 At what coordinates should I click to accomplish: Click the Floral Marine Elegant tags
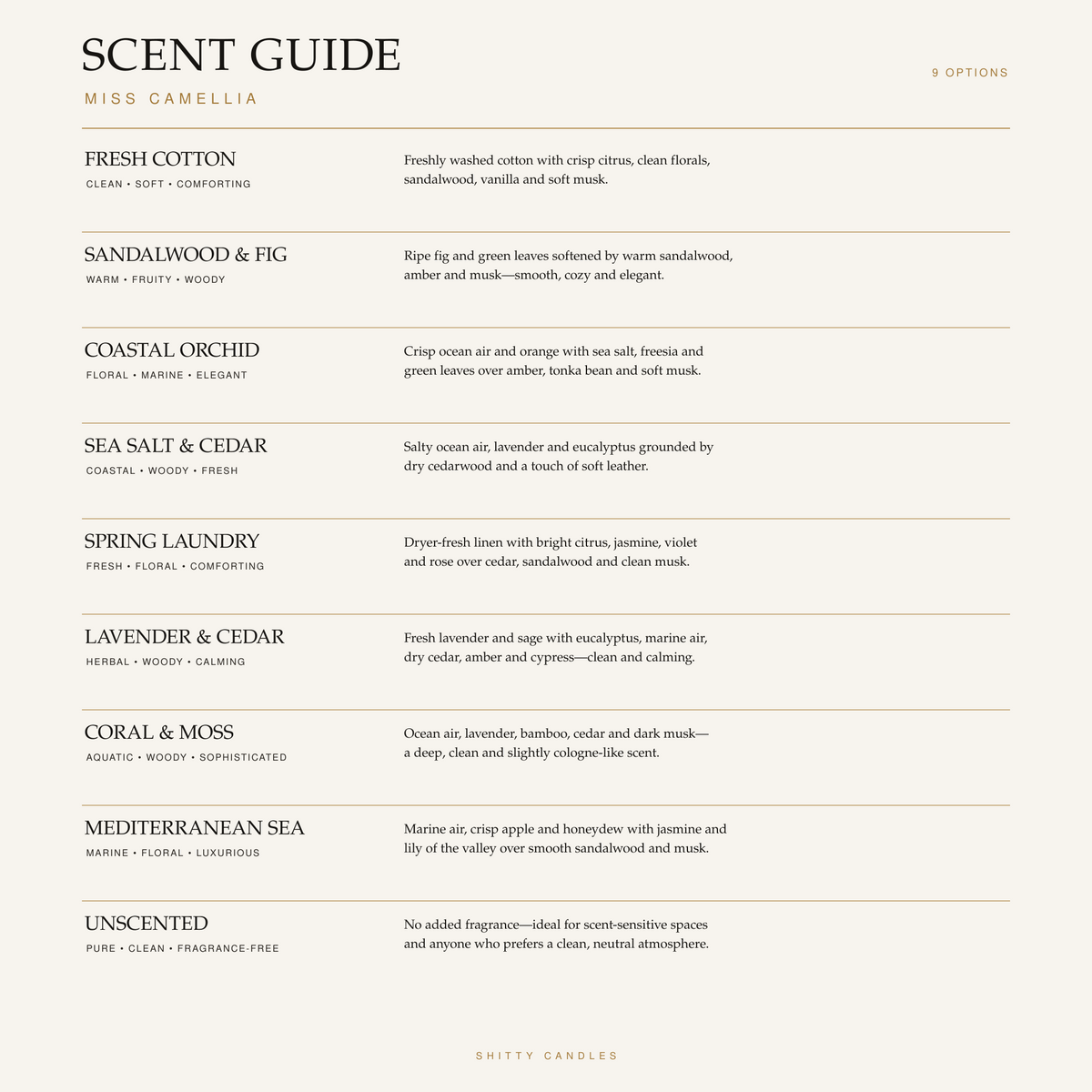click(x=167, y=375)
